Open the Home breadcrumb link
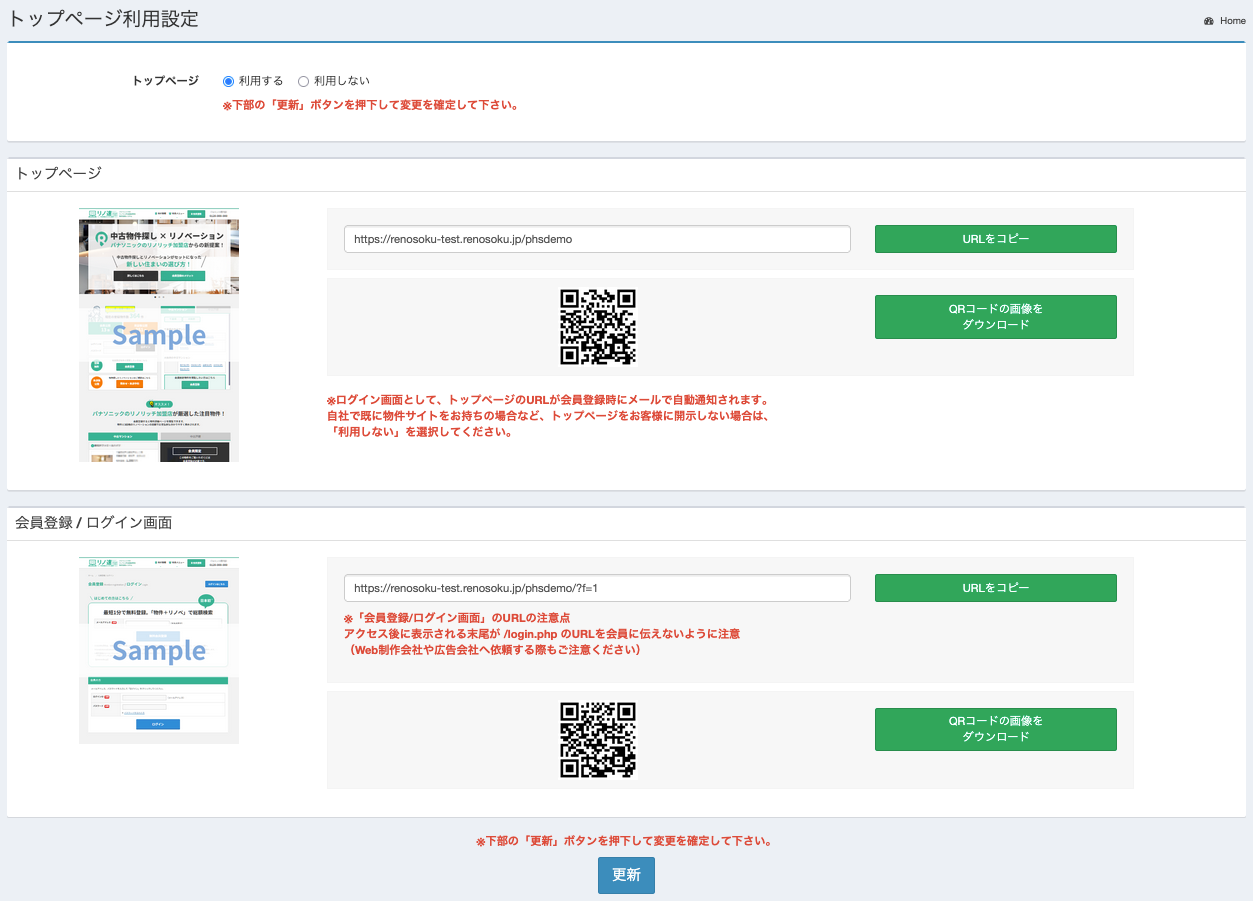This screenshot has width=1253, height=901. pyautogui.click(x=1232, y=21)
